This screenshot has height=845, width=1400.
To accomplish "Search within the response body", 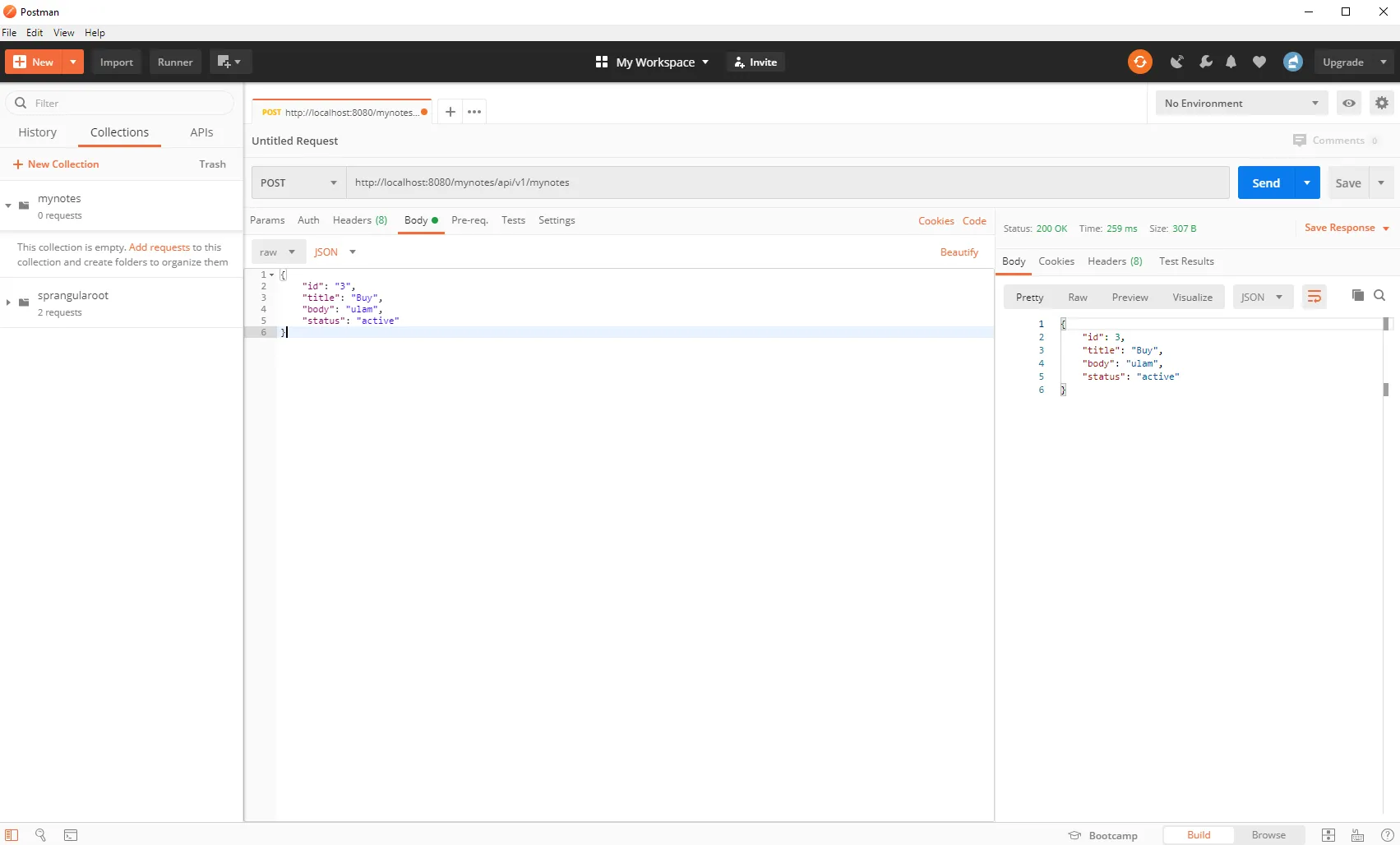I will (1379, 296).
